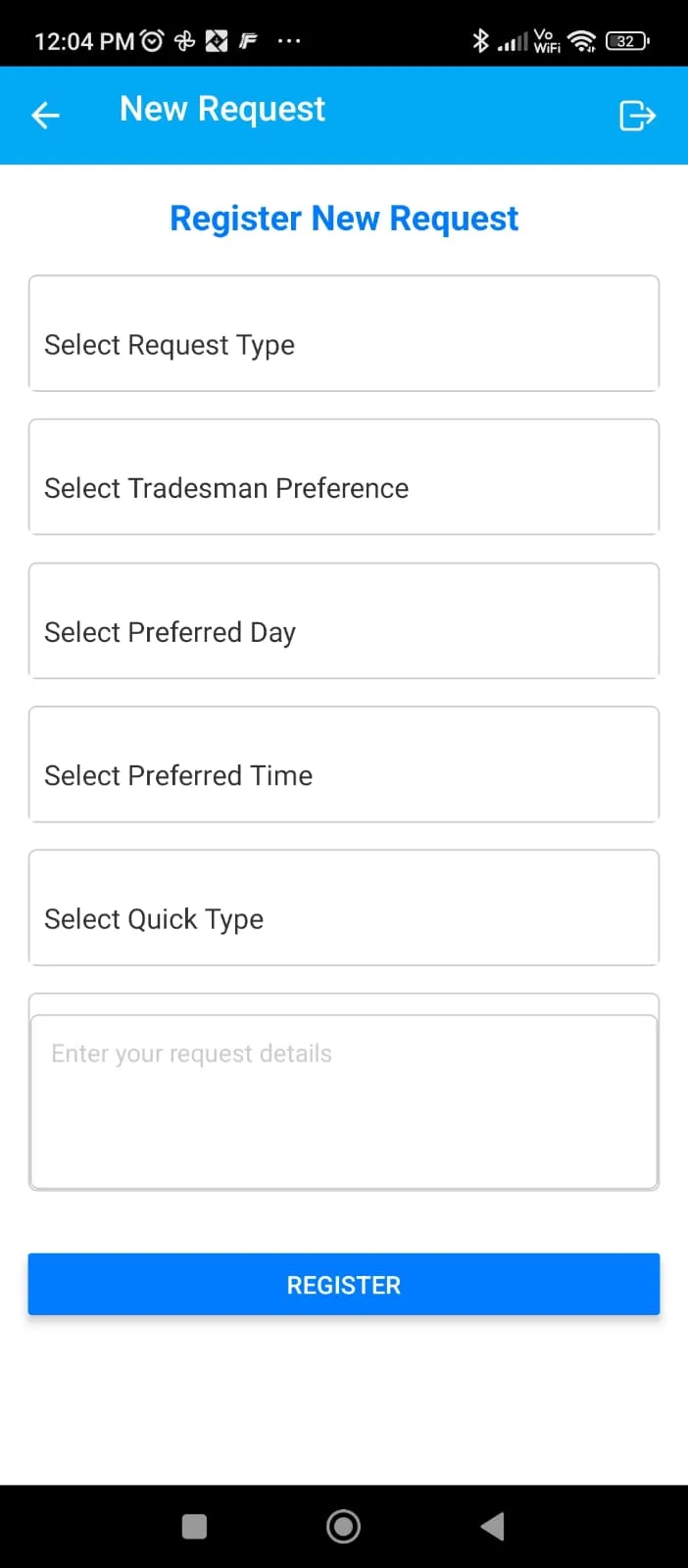This screenshot has height=1568, width=688.
Task: Focus the request details text field
Action: pos(344,1102)
